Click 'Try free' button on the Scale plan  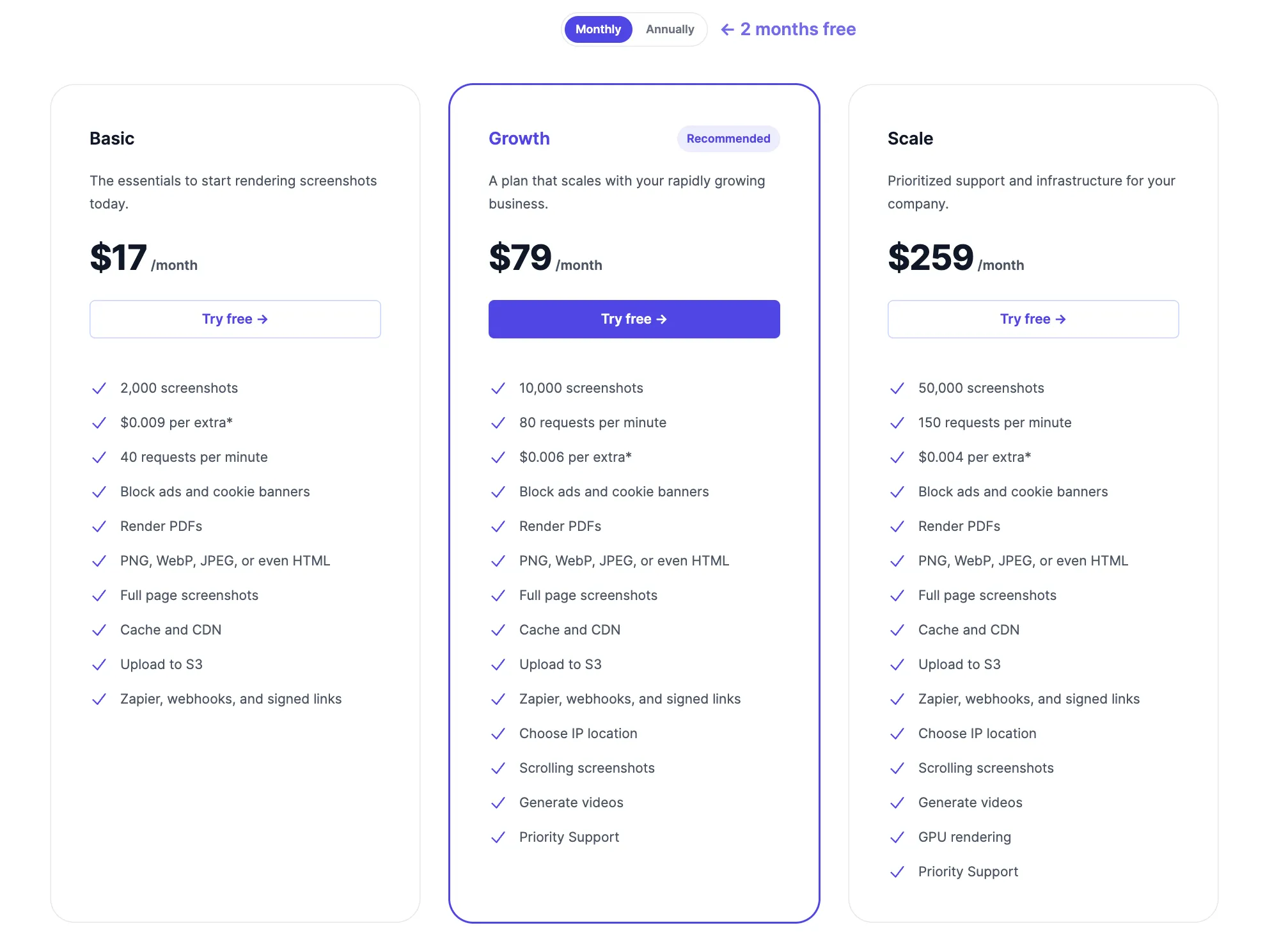point(1033,318)
